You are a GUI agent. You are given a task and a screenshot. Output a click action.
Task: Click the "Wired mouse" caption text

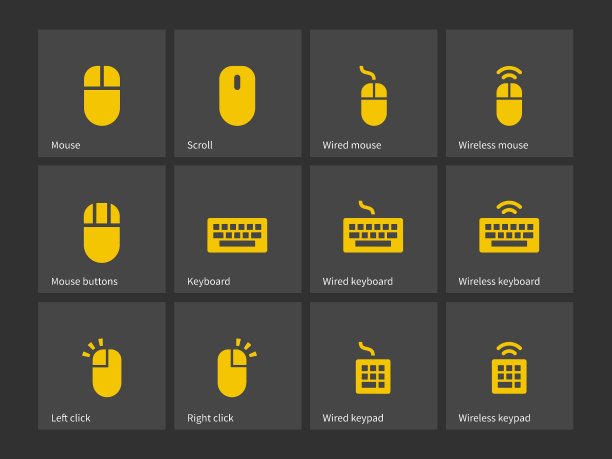352,145
